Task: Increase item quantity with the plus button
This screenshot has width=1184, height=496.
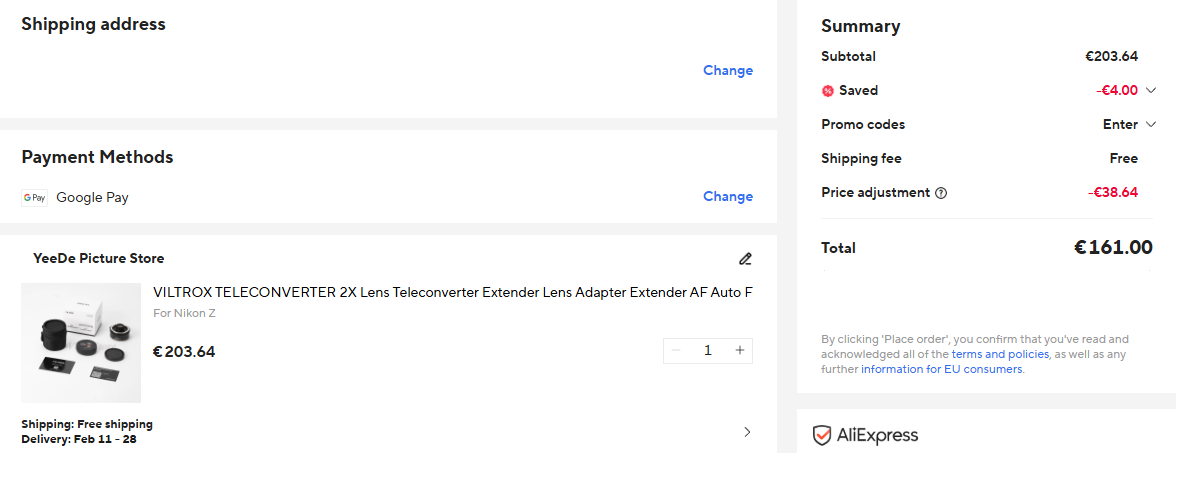Action: 740,350
